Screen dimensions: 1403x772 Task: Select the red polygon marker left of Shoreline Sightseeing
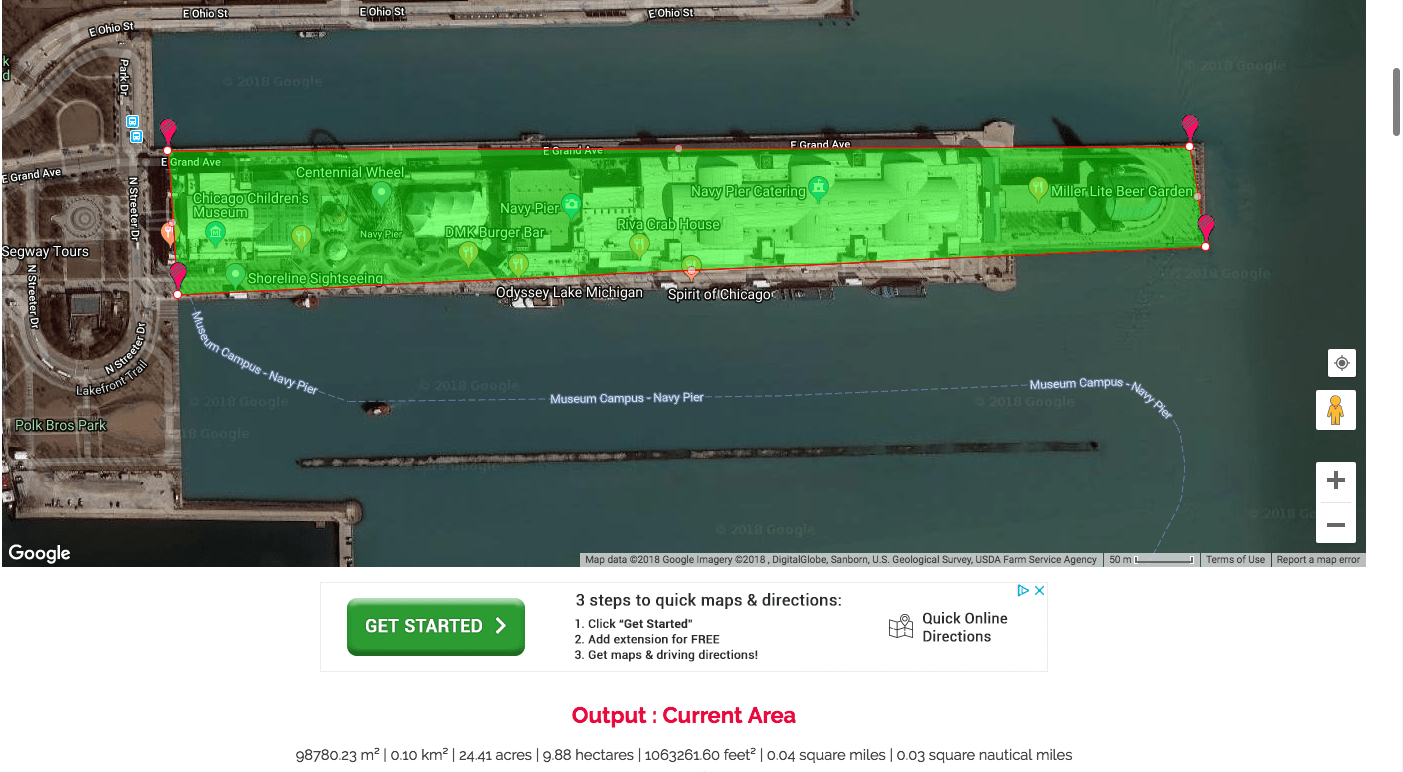(178, 275)
